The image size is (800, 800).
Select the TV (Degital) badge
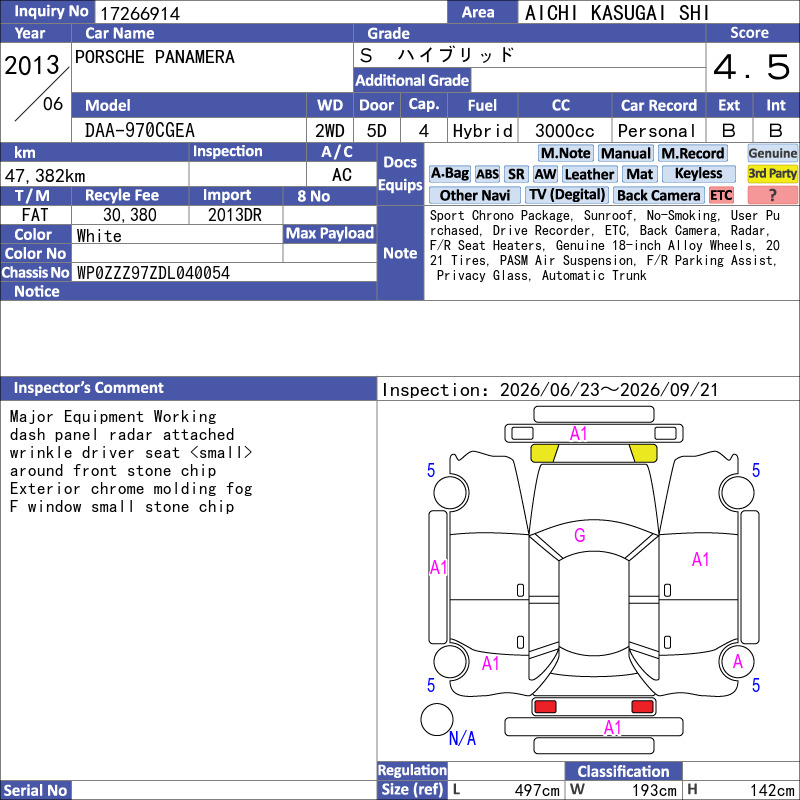pos(567,195)
